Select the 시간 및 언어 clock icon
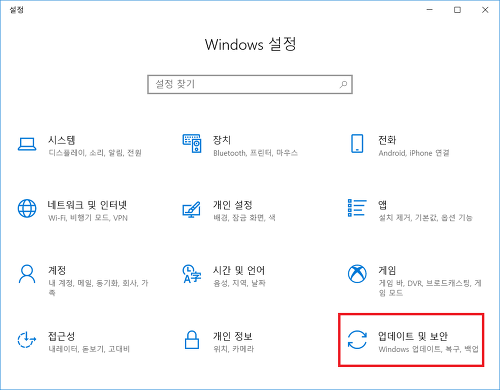This screenshot has height=390, width=500. (192, 274)
